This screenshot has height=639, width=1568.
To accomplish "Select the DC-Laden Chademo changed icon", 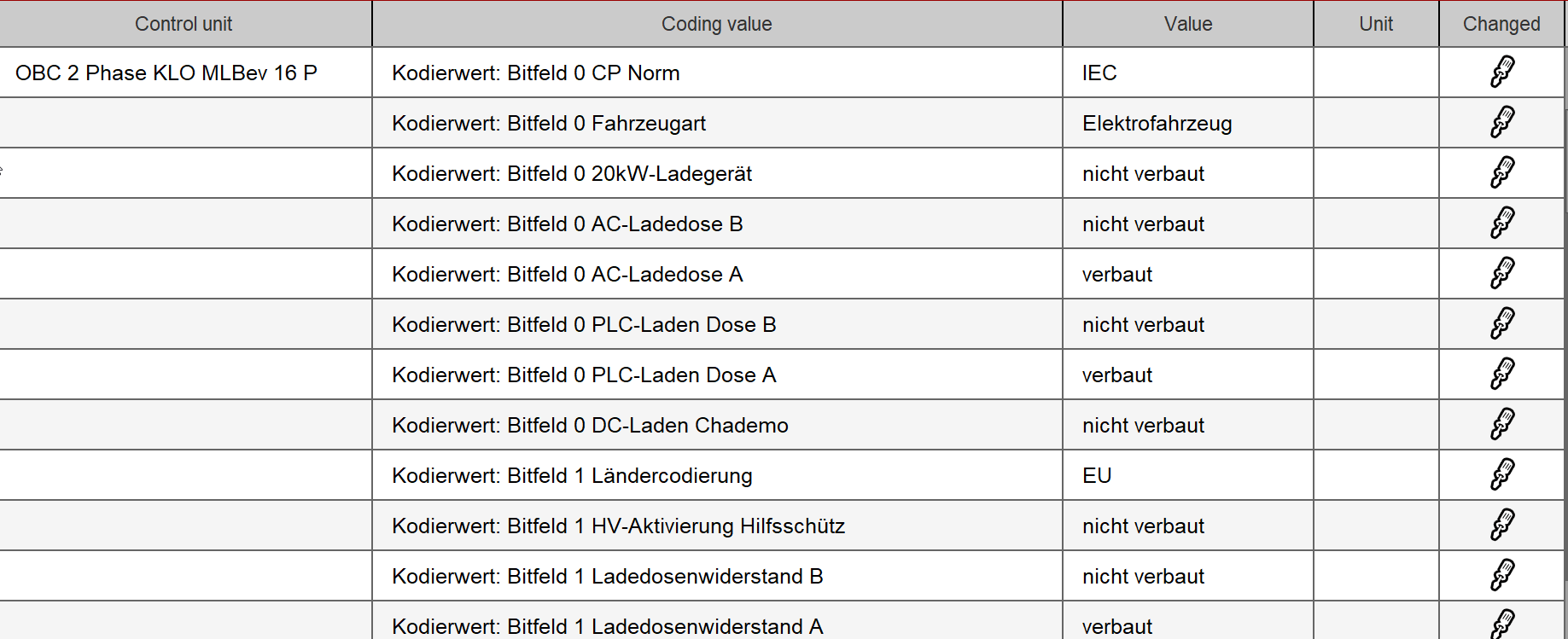I will [x=1502, y=425].
